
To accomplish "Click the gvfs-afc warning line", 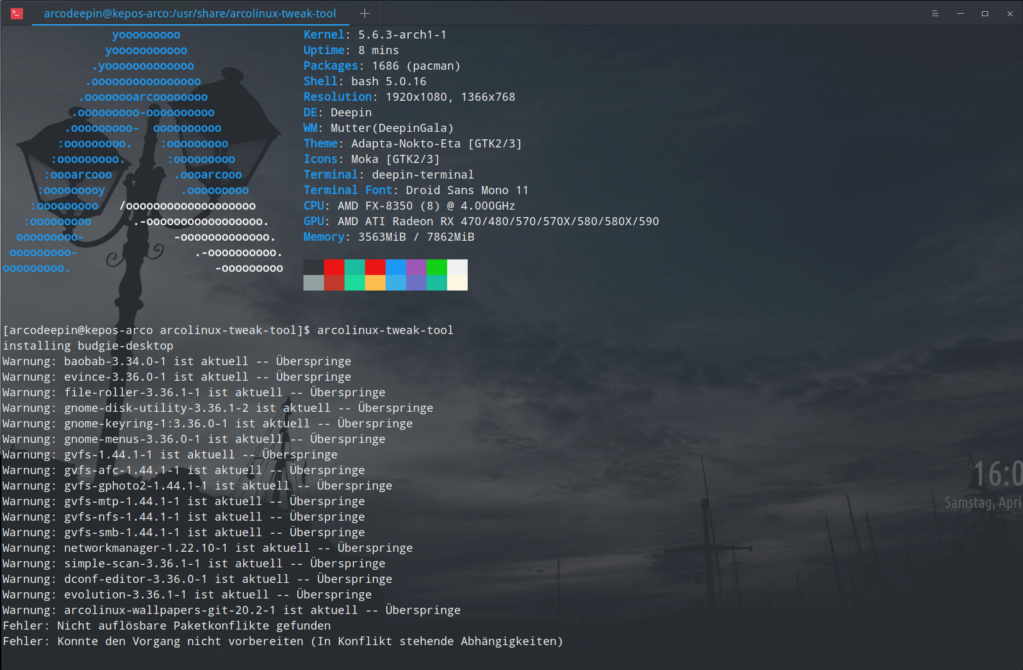I will click(x=184, y=470).
